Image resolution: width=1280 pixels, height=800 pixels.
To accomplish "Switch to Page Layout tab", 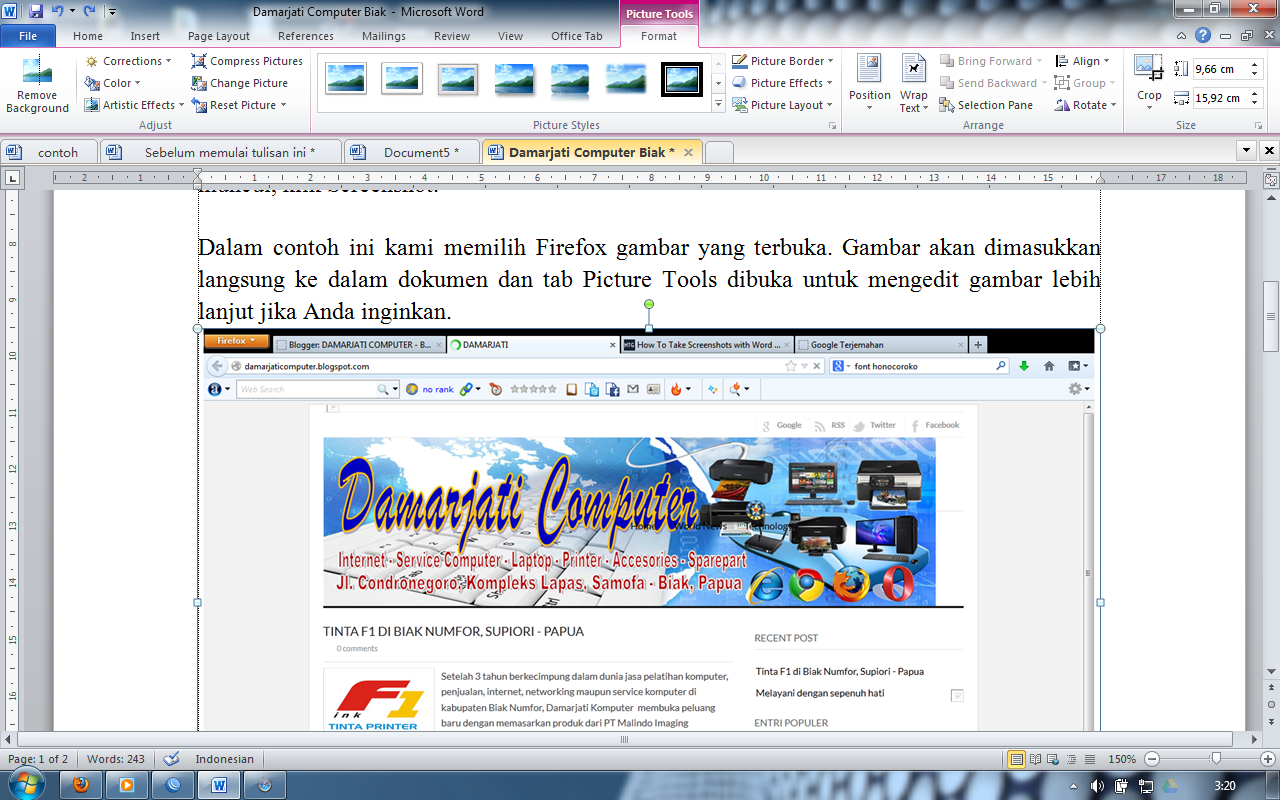I will 219,36.
